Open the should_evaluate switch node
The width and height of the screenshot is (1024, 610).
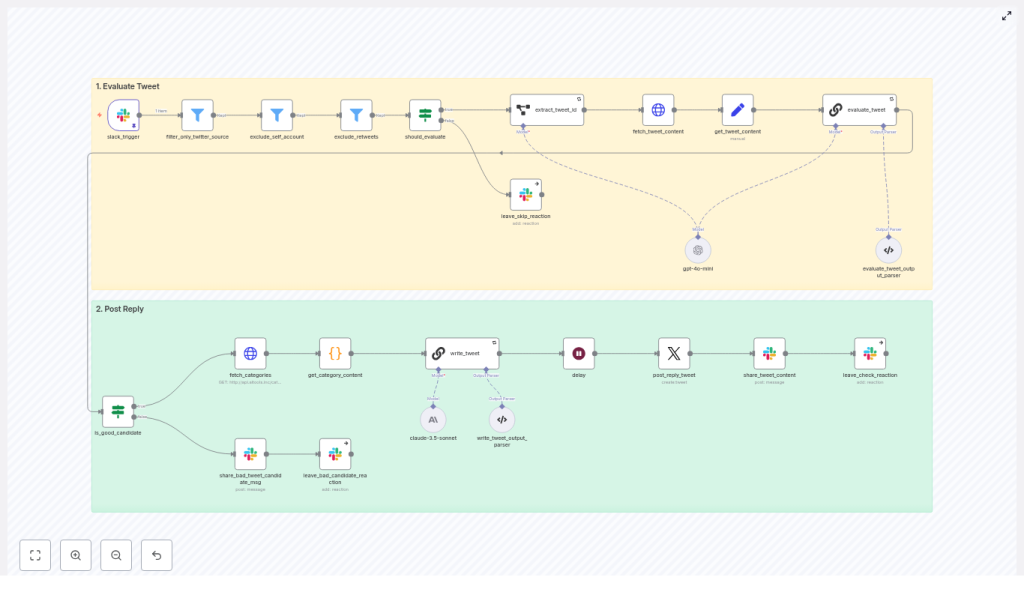click(423, 113)
